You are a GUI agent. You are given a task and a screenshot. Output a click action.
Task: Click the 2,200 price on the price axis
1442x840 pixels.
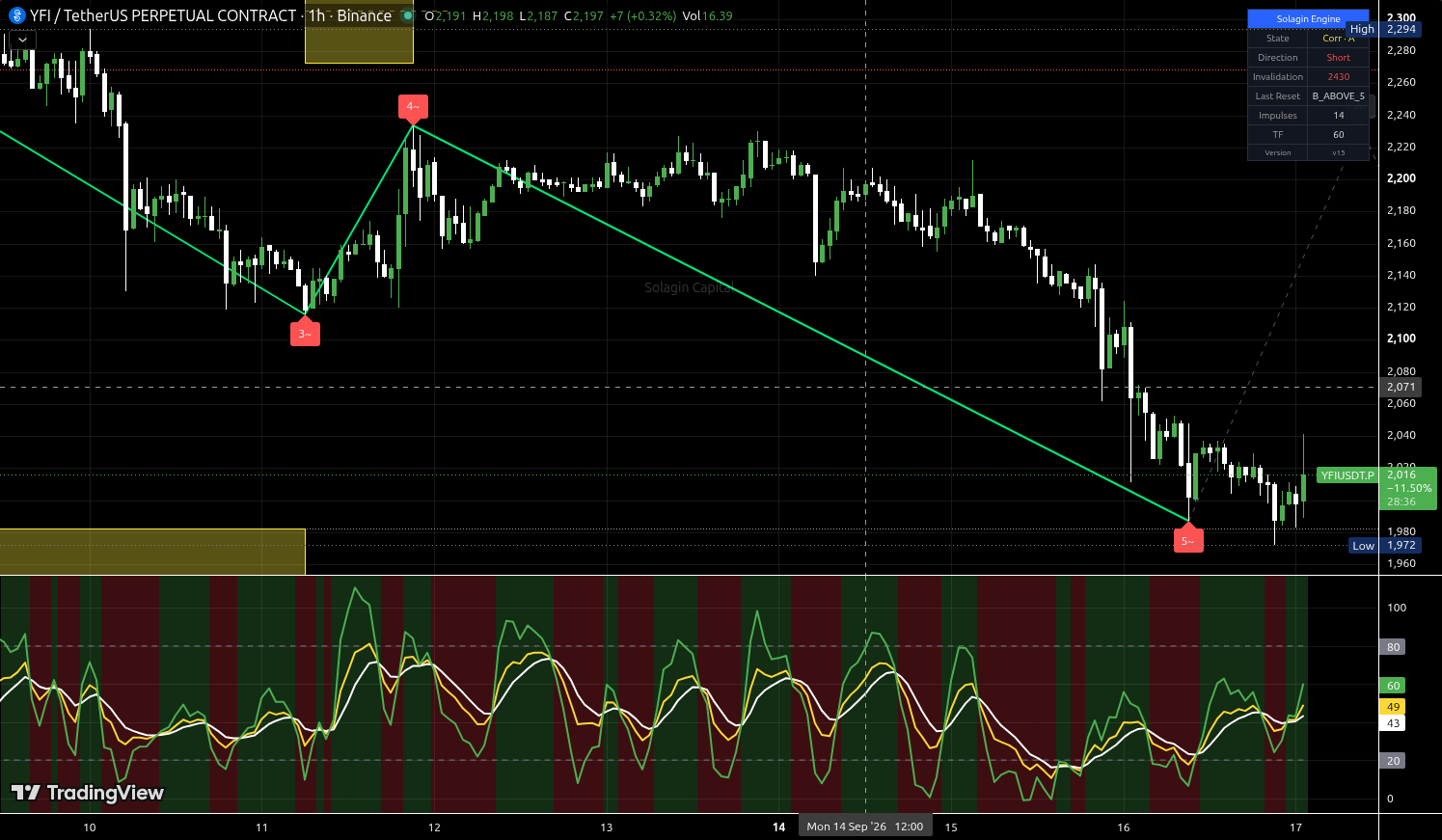coord(1401,178)
